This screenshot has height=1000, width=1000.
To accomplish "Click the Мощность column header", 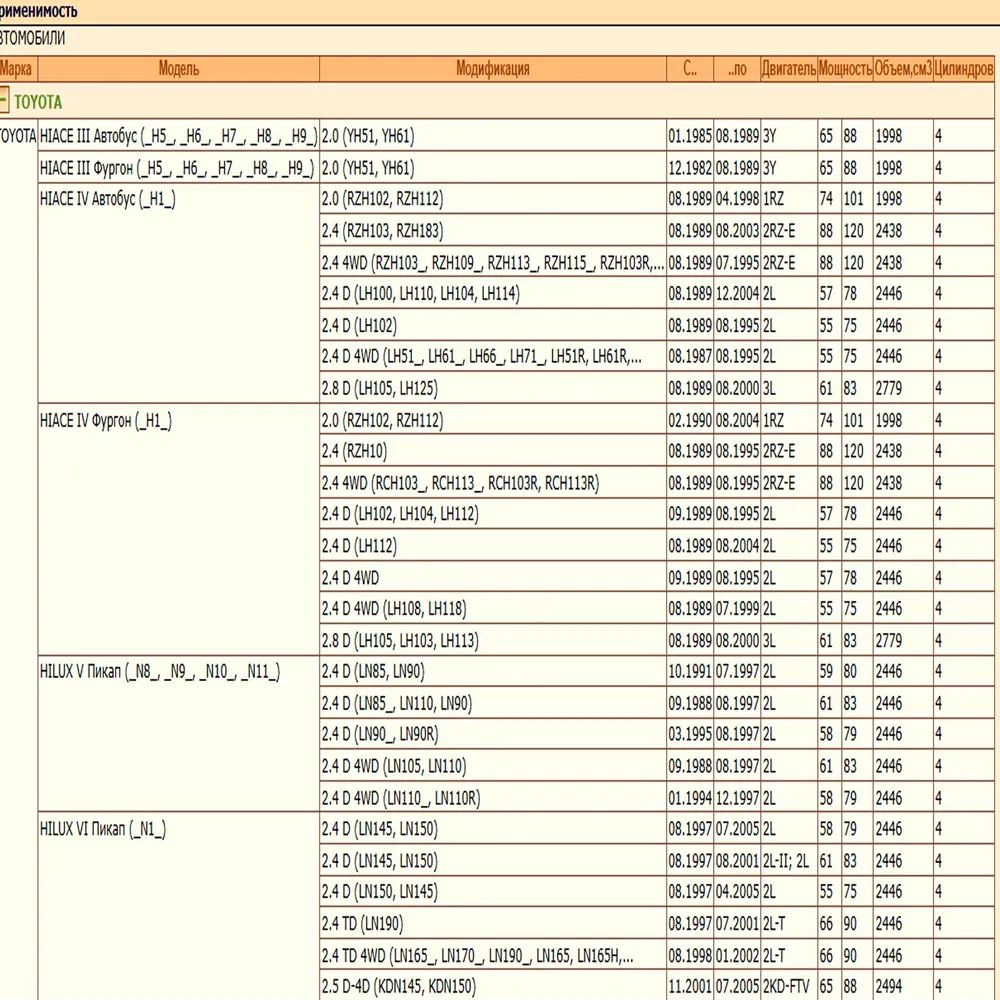I will 844,69.
